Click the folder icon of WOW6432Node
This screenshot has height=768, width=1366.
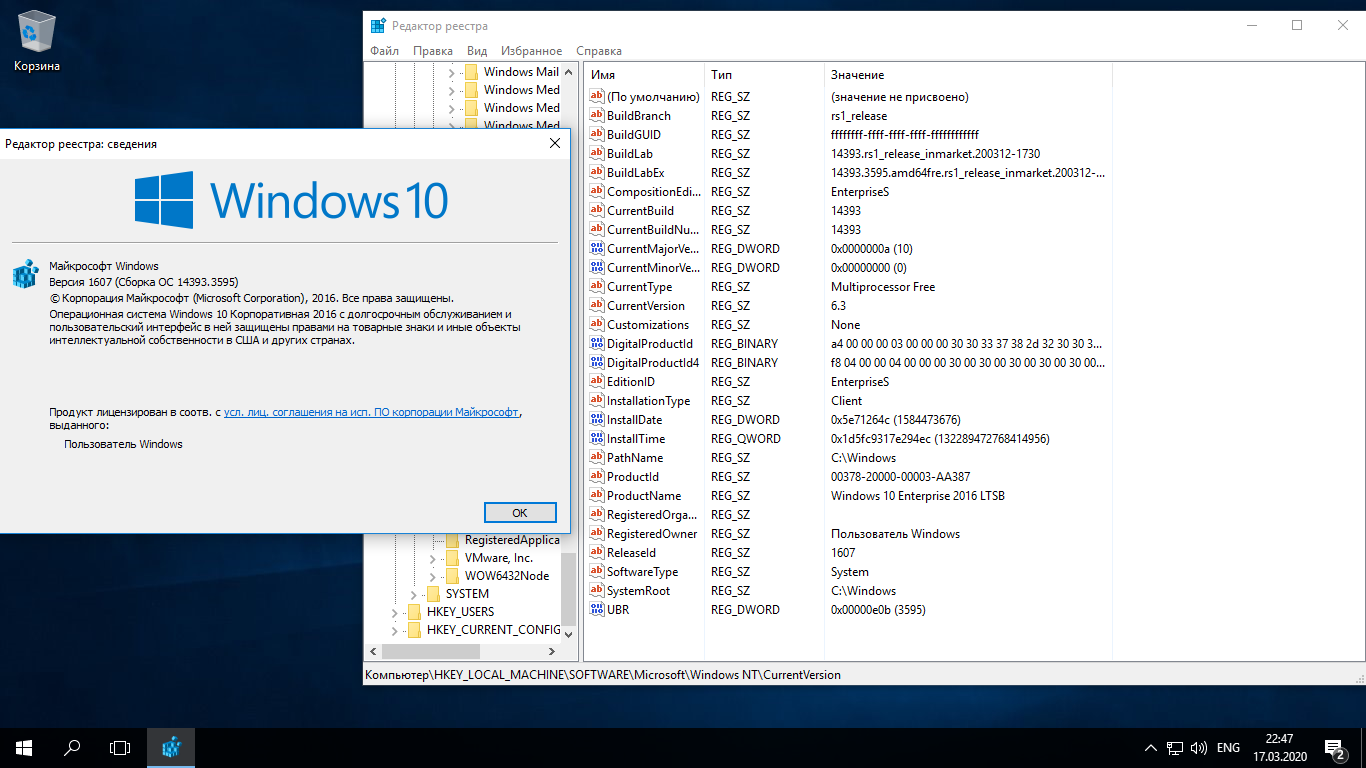[x=452, y=576]
